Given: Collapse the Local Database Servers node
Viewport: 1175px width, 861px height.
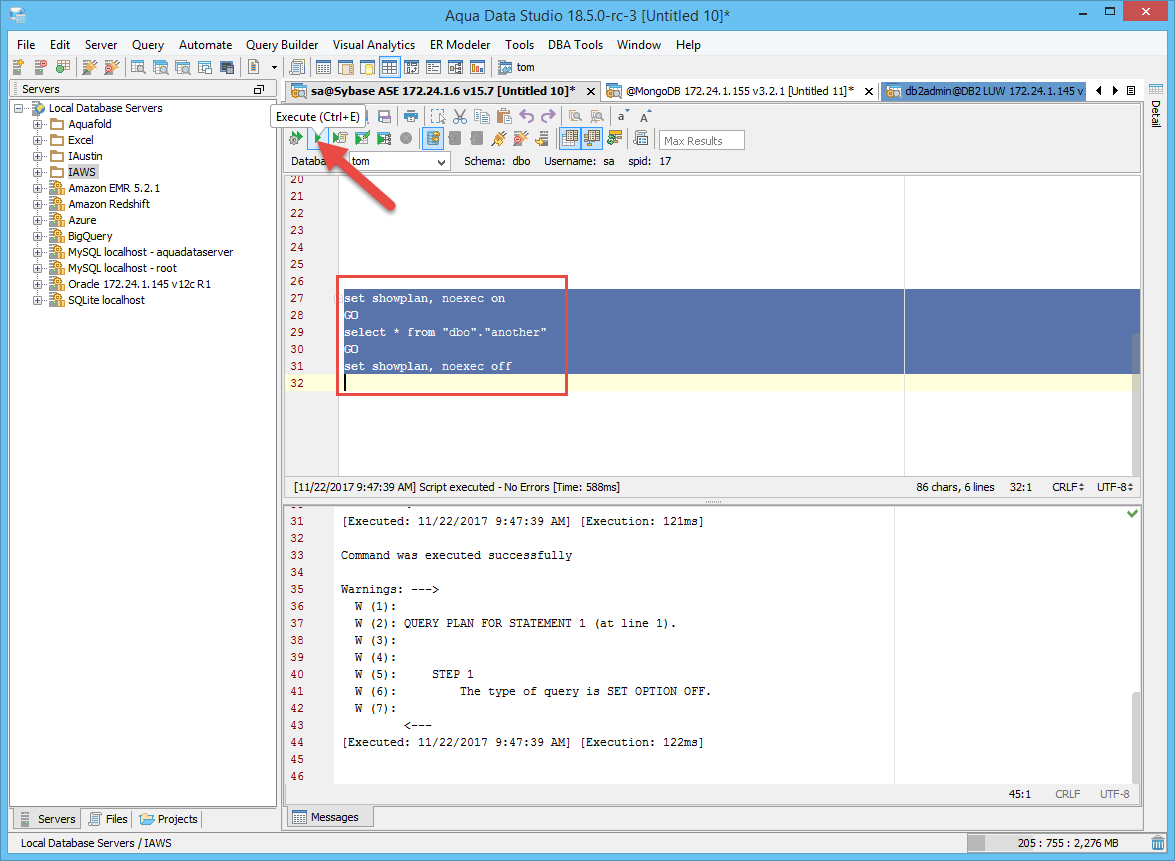Looking at the screenshot, I should (x=19, y=108).
